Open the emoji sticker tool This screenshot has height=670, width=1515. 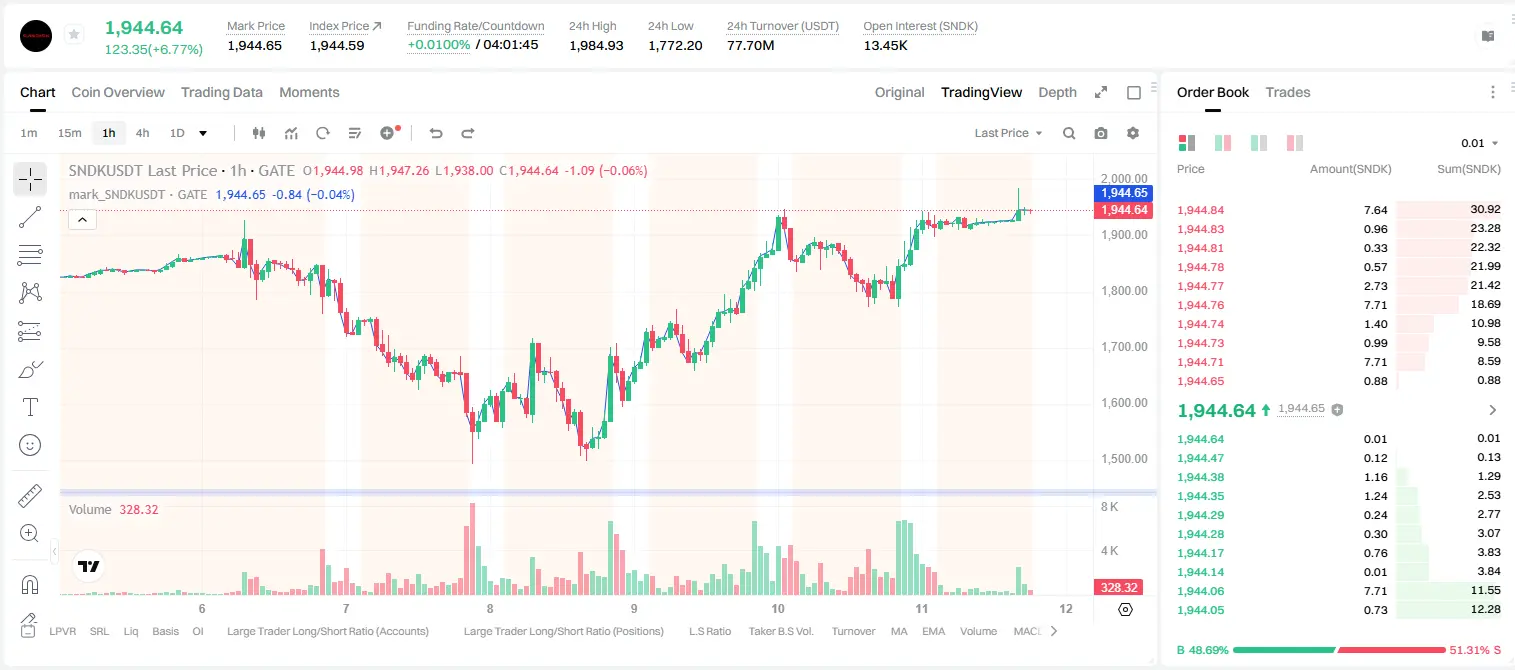click(x=30, y=445)
